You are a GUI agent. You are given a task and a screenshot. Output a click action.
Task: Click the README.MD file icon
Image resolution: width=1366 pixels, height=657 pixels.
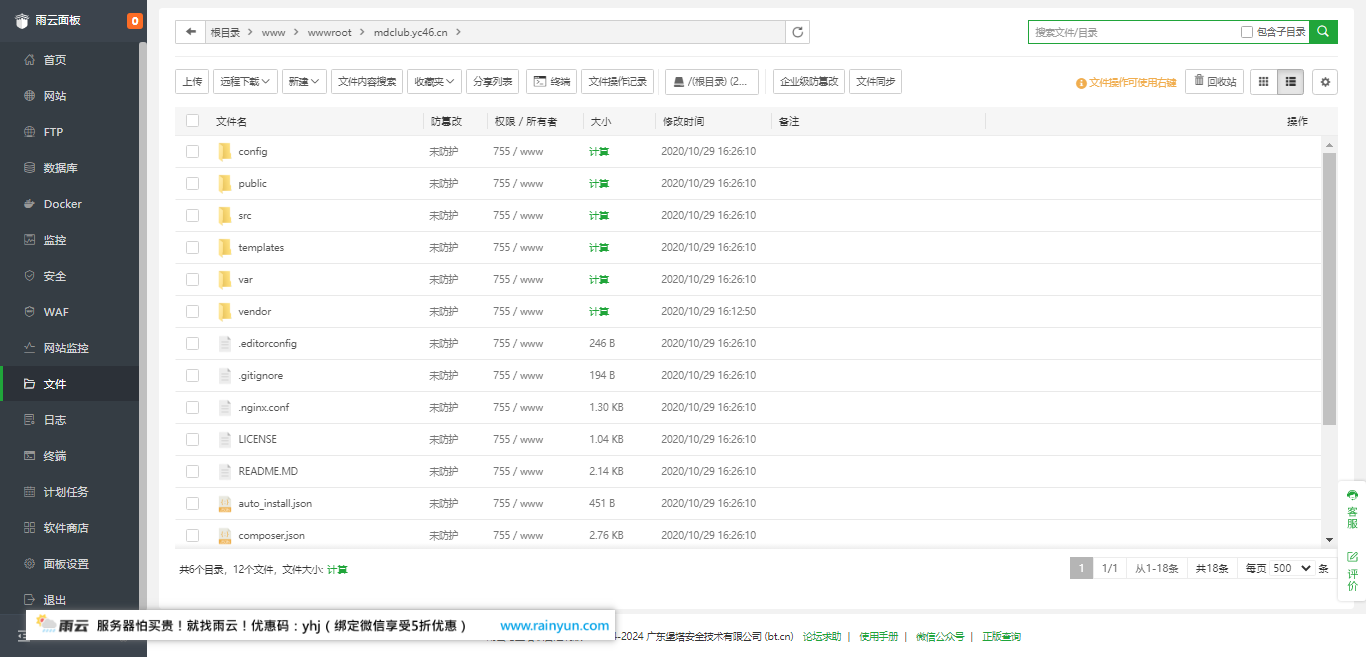[225, 472]
